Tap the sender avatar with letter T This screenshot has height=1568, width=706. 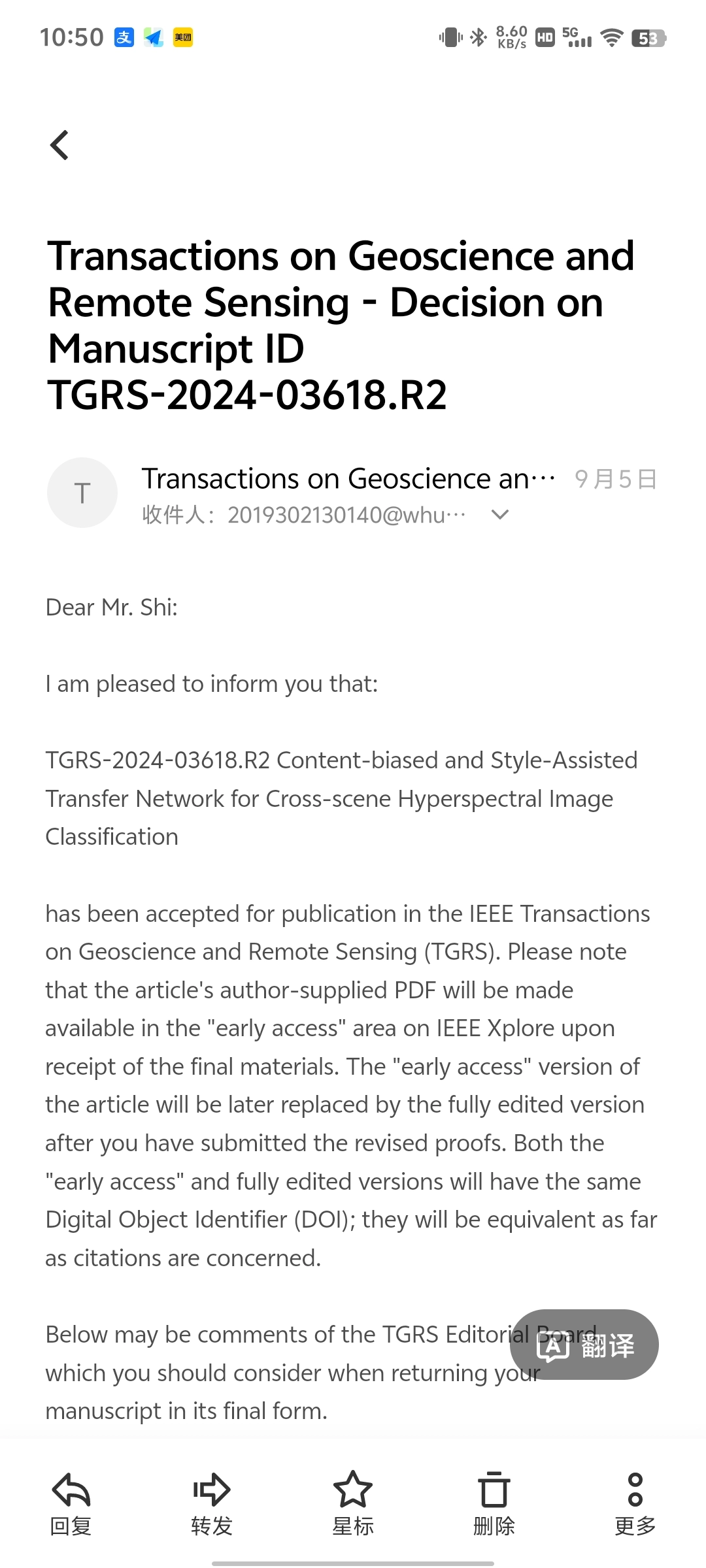point(82,493)
